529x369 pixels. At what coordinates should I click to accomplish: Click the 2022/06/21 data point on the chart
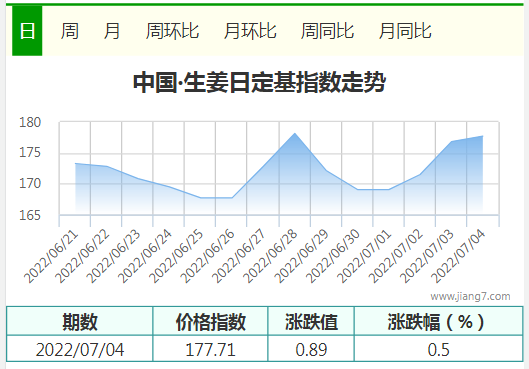click(75, 164)
